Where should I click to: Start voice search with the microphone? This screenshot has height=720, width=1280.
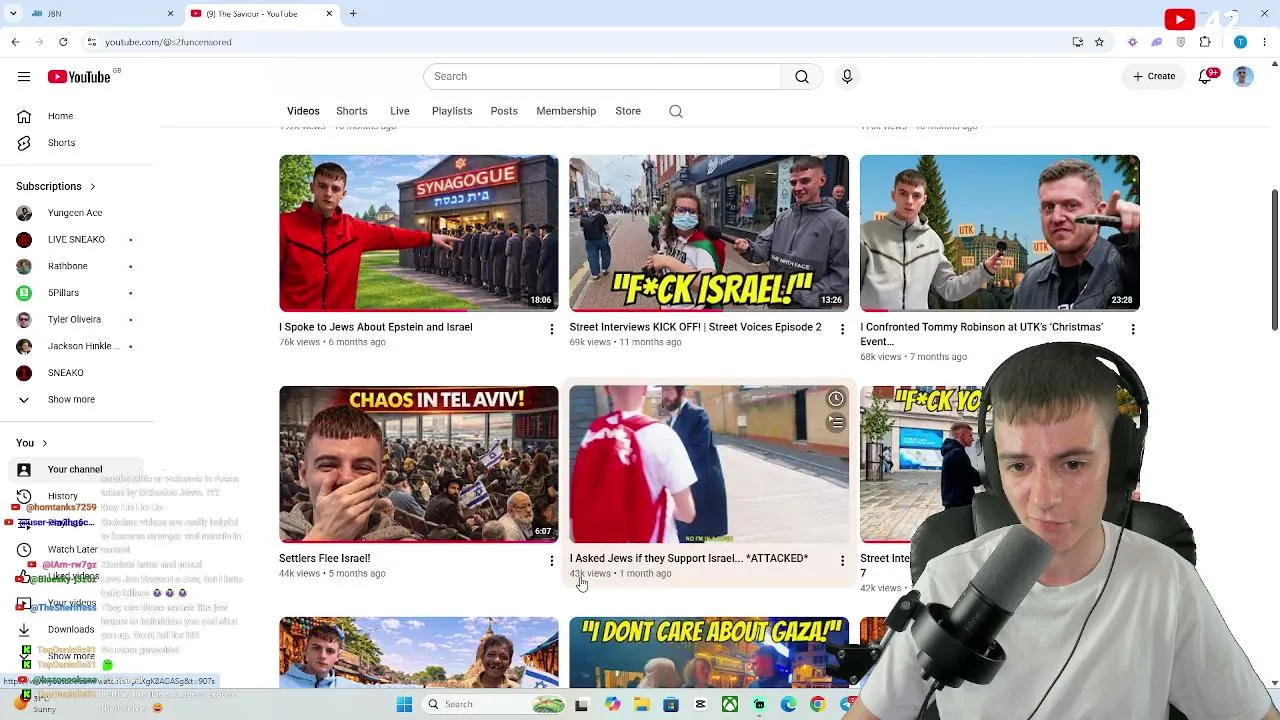(x=847, y=77)
